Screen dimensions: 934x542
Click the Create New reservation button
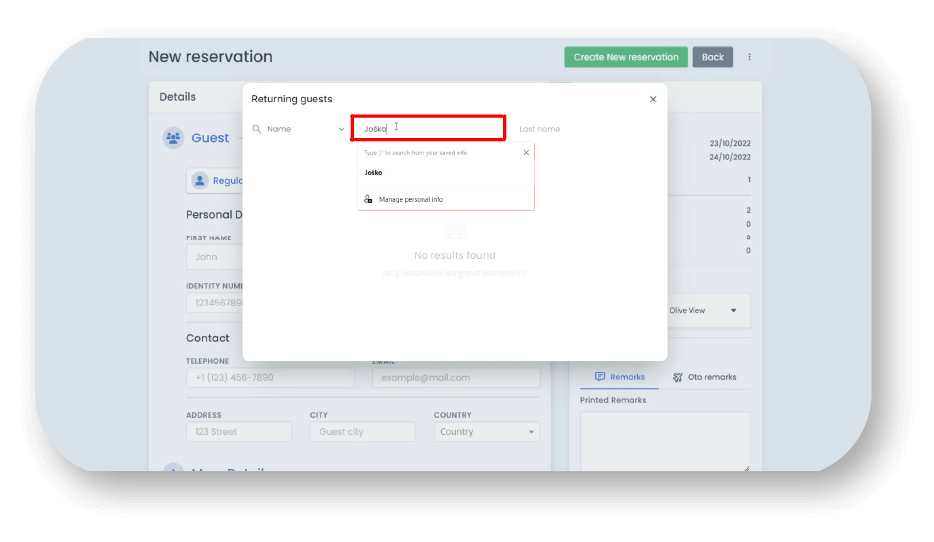(x=625, y=57)
